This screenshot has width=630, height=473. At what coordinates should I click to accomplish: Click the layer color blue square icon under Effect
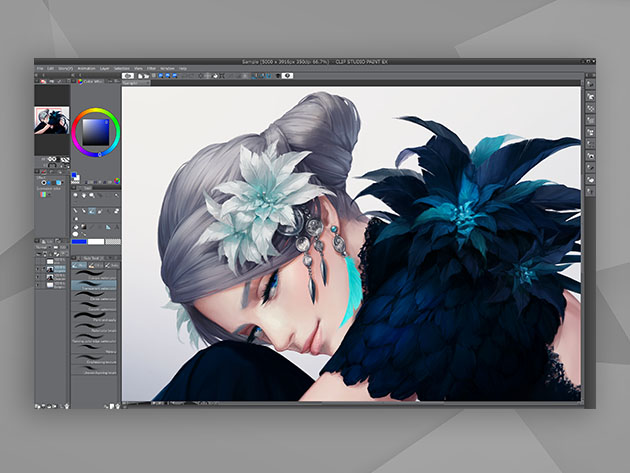[x=59, y=182]
